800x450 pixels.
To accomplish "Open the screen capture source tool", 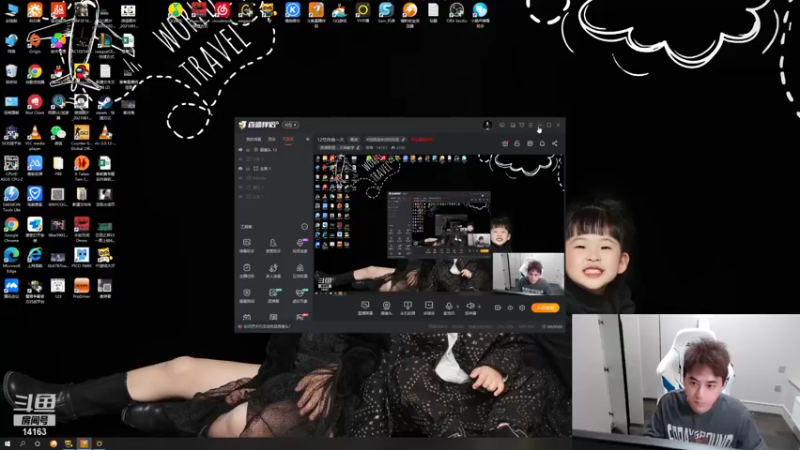I will 365,306.
